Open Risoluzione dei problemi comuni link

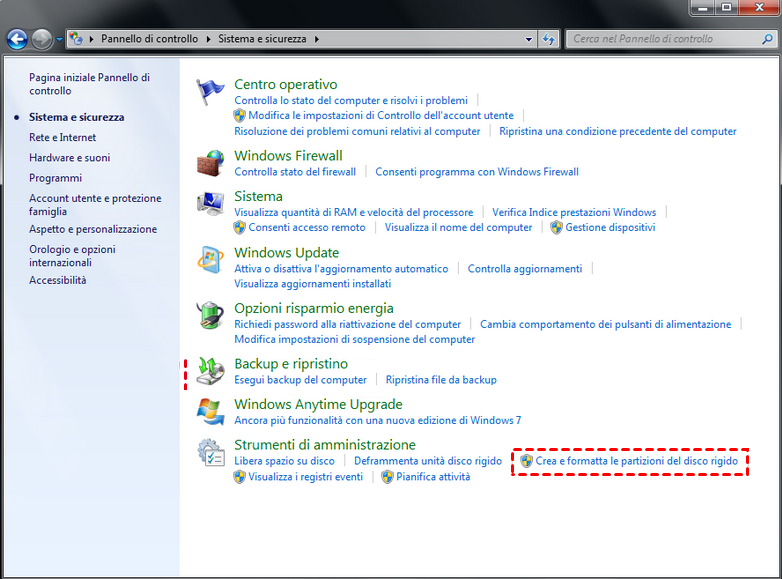(357, 131)
